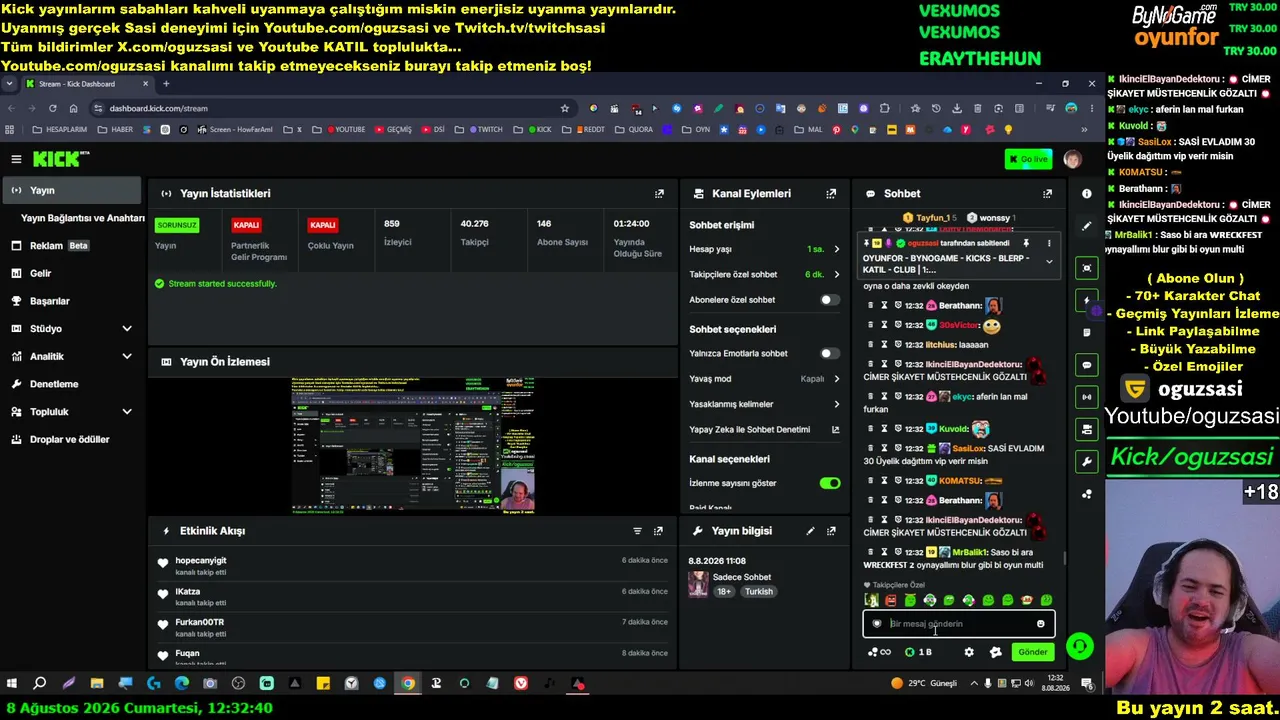Image resolution: width=1280 pixels, height=720 pixels.
Task: Go to Reklam Beta section
Action: pyautogui.click(x=72, y=246)
